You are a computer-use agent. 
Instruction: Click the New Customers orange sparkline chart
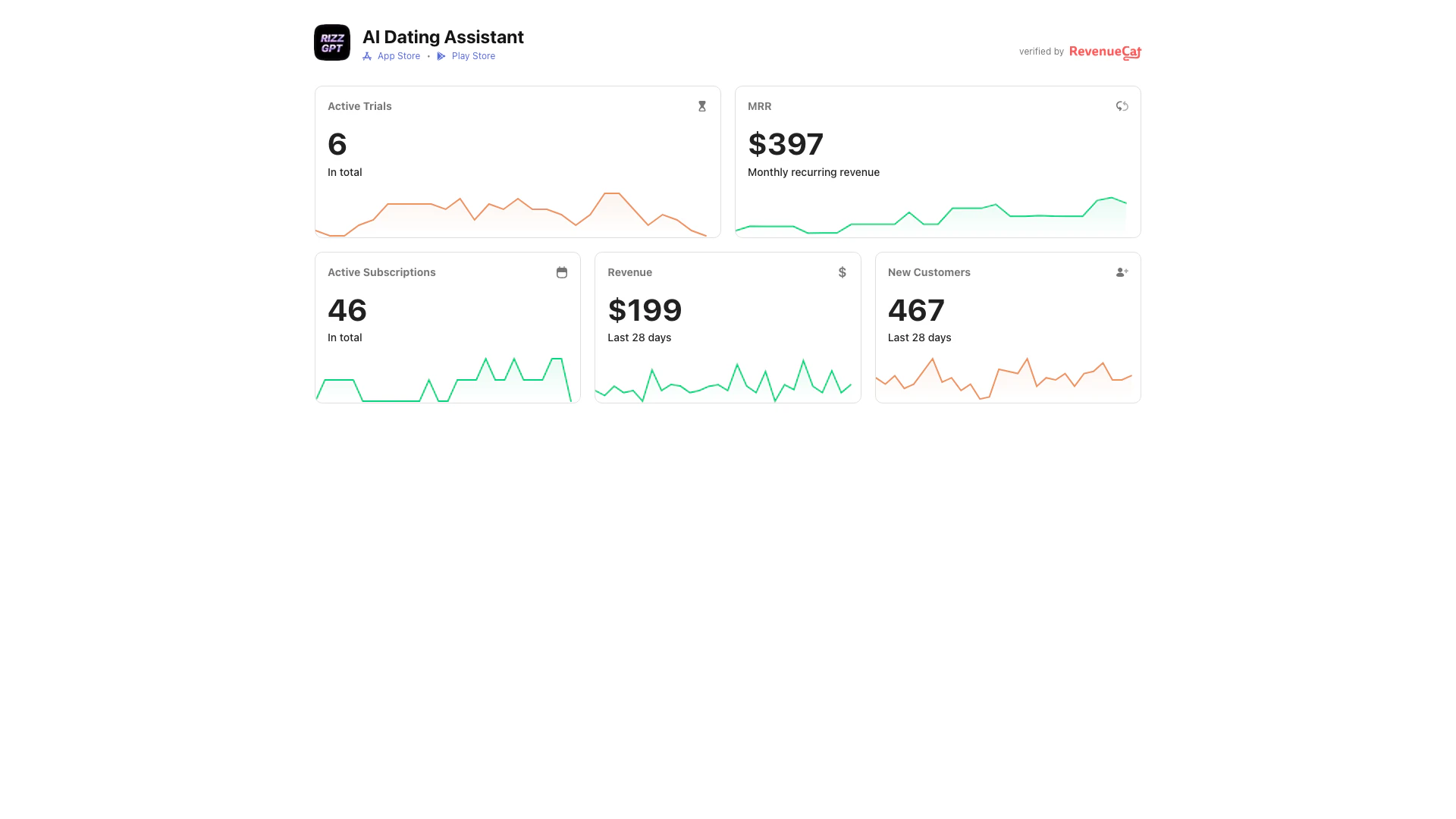[1007, 379]
